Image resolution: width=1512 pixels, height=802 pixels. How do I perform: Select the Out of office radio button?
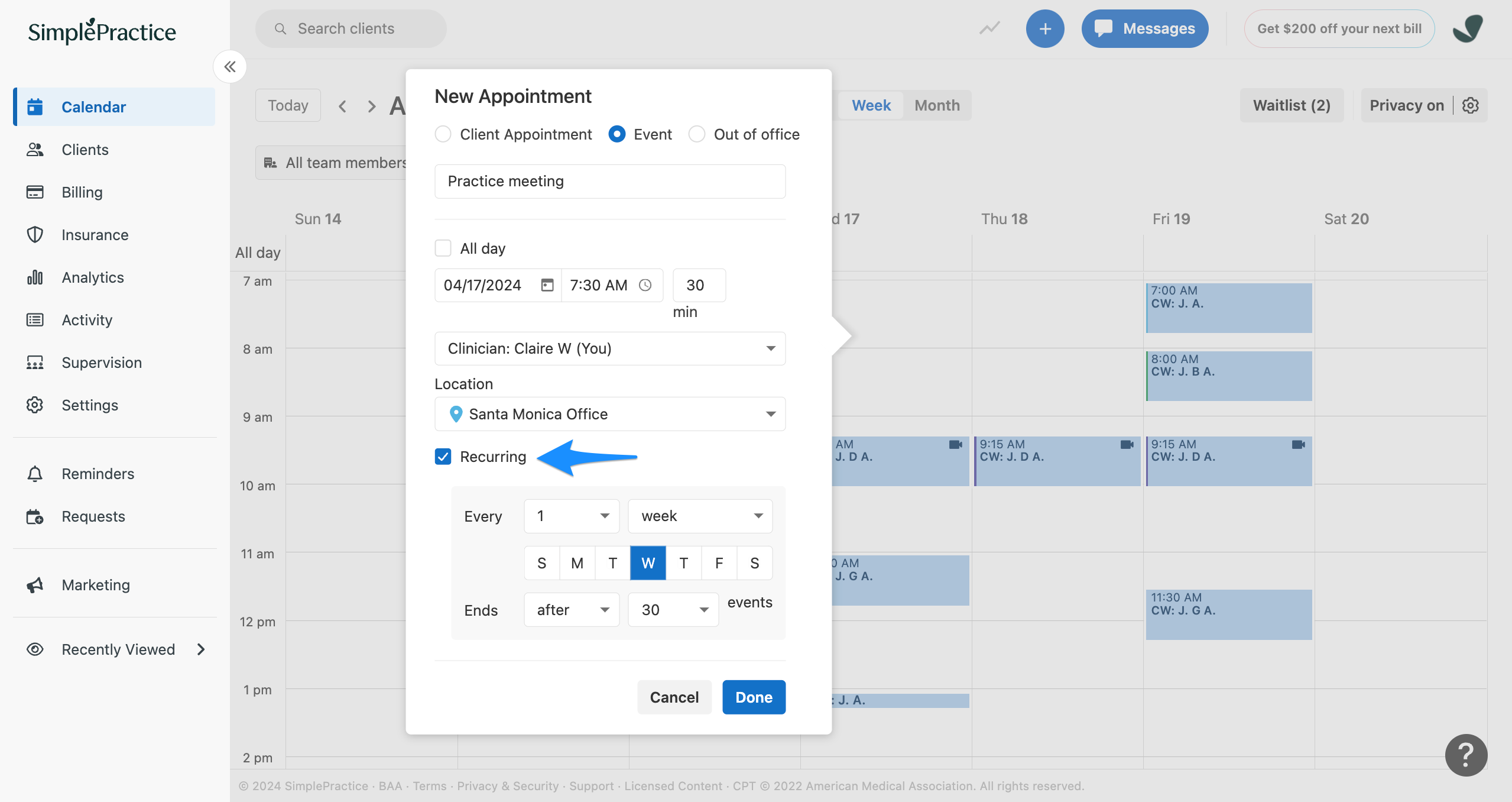pos(697,134)
